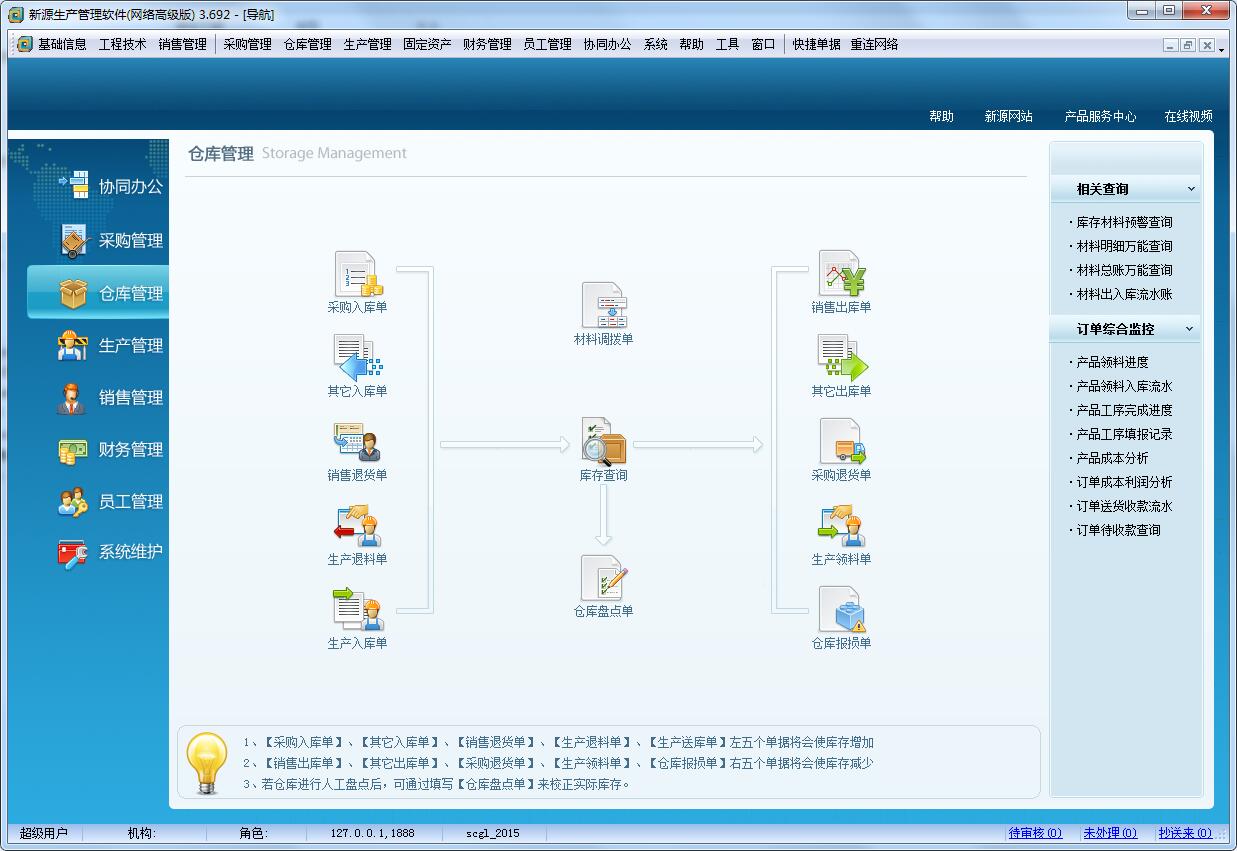This screenshot has width=1237, height=851.
Task: Click the 仓库报损单 damage report icon
Action: coord(841,611)
